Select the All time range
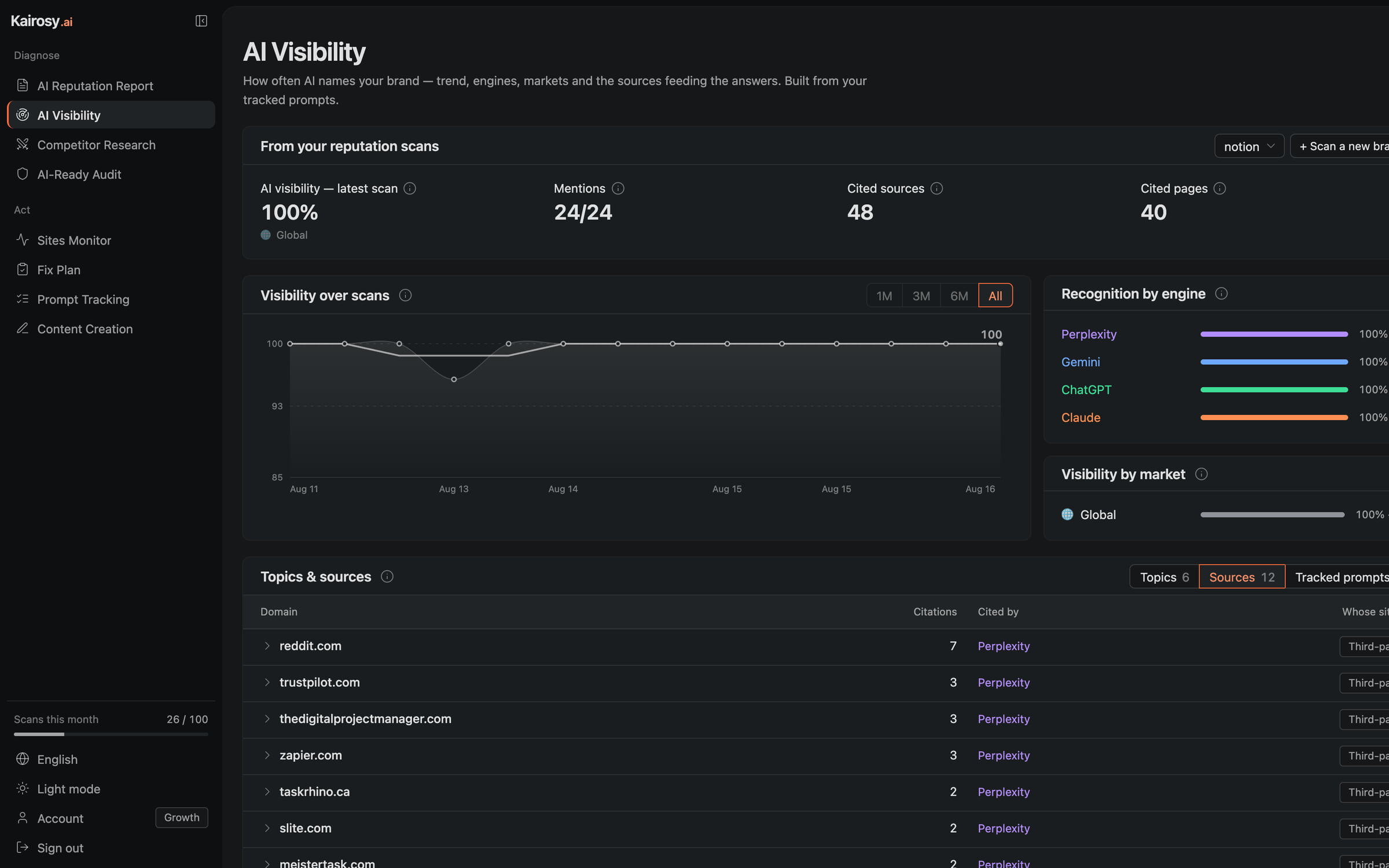 point(995,296)
